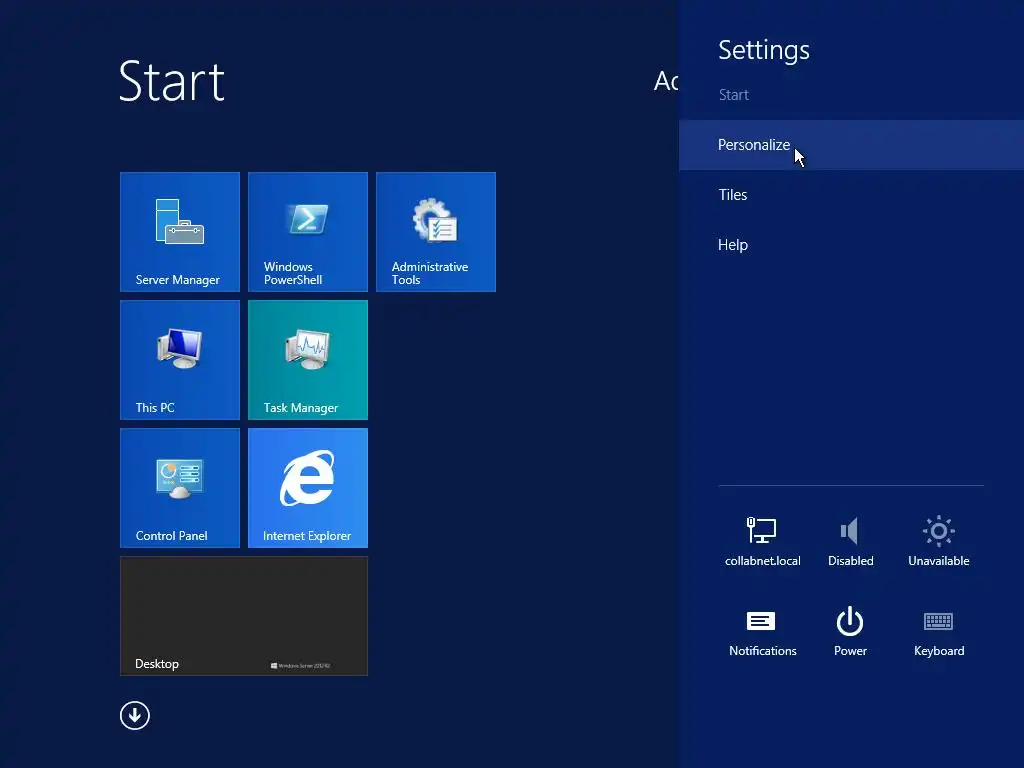Viewport: 1024px width, 768px height.
Task: Click the 'Start' label under Settings
Action: (733, 95)
